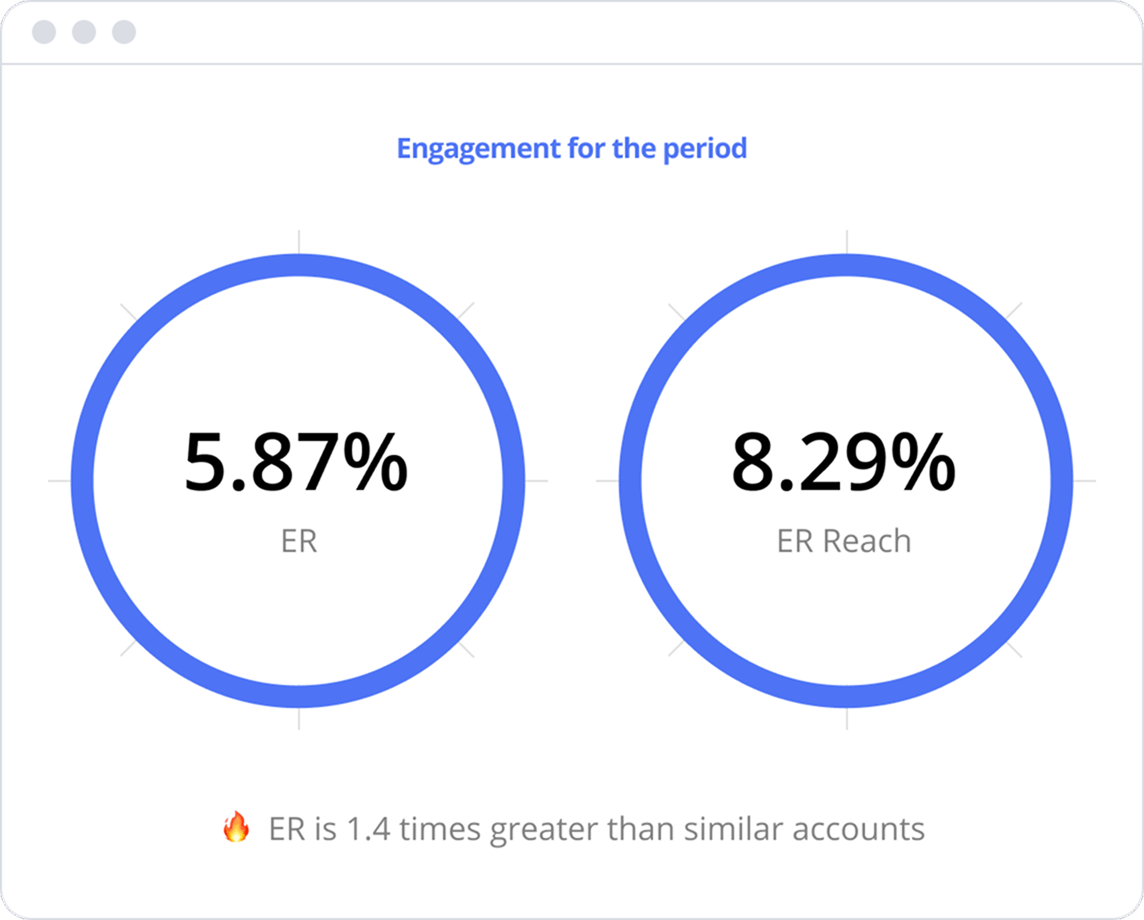This screenshot has width=1144, height=920.
Task: Select the ER label under 5.87%
Action: (x=298, y=541)
